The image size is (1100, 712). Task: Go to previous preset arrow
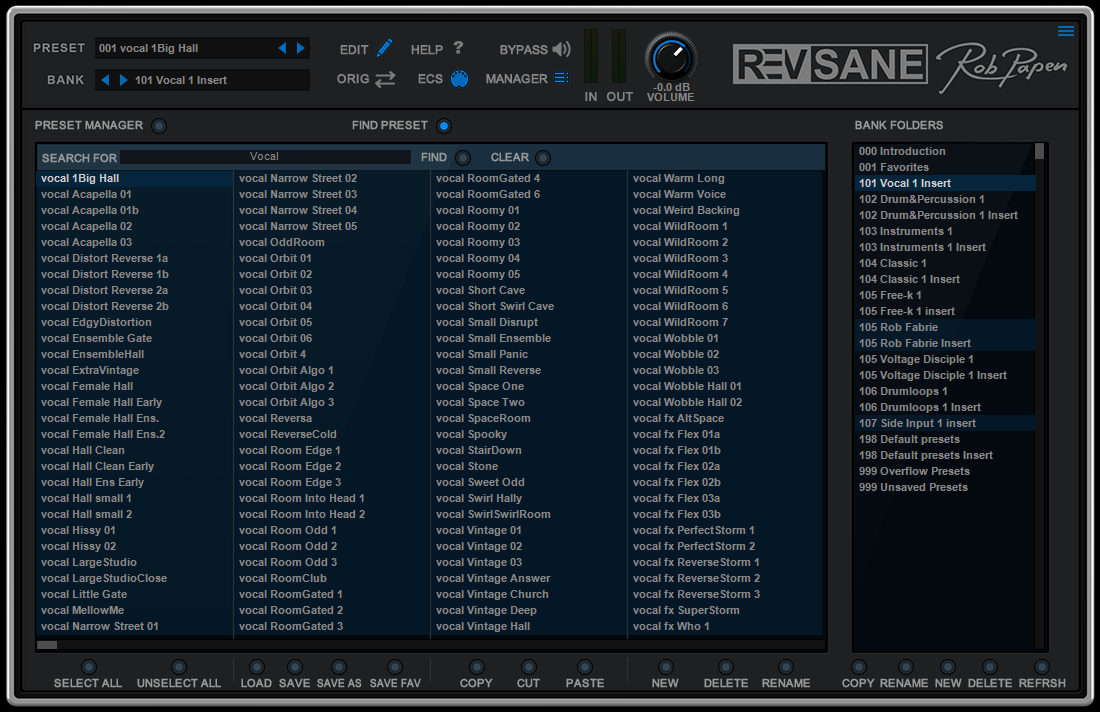(x=282, y=48)
